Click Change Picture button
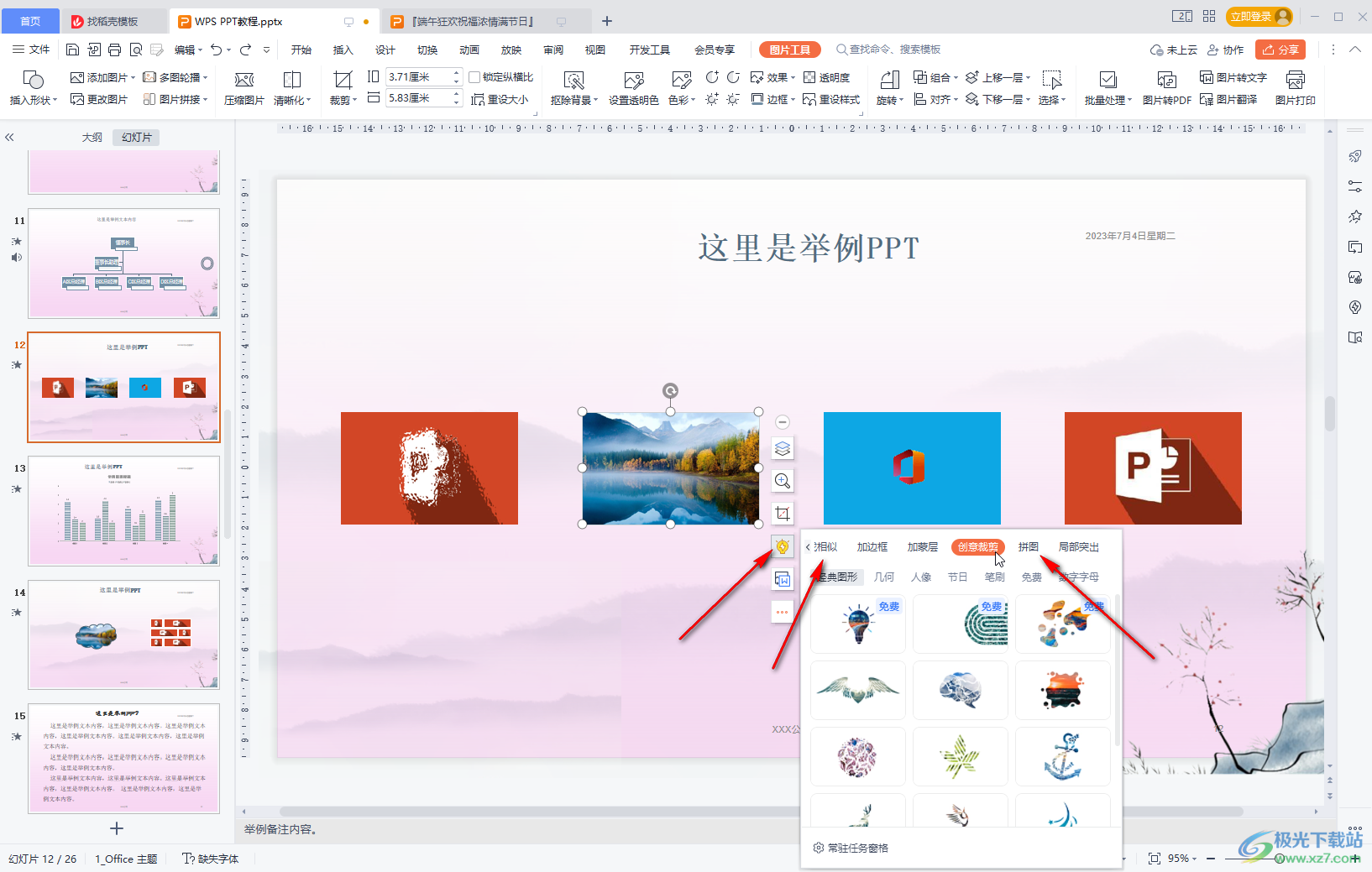1372x872 pixels. point(99,99)
